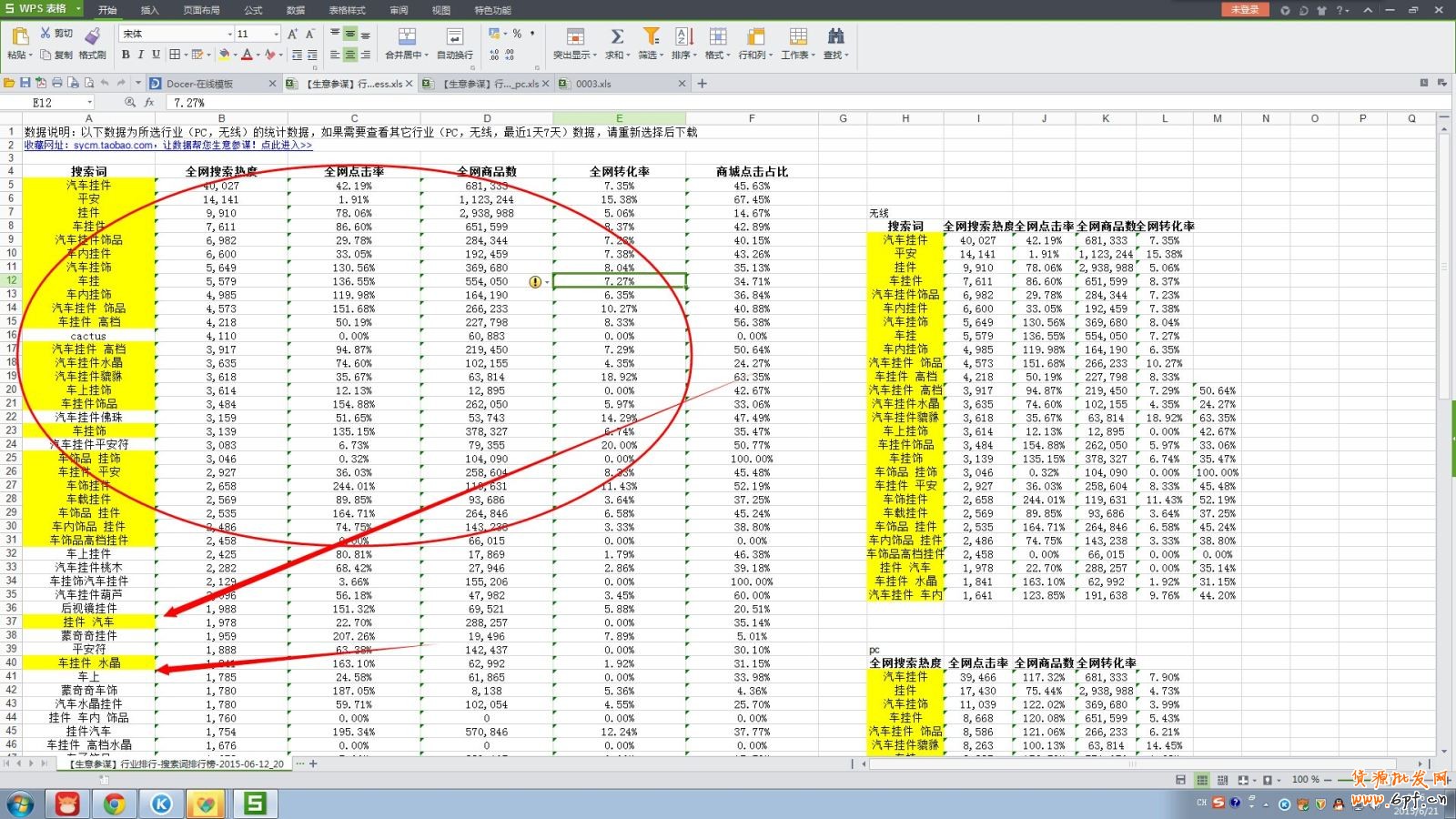Toggle top vertical alignment
Image resolution: width=1456 pixels, height=819 pixels.
coord(335,34)
